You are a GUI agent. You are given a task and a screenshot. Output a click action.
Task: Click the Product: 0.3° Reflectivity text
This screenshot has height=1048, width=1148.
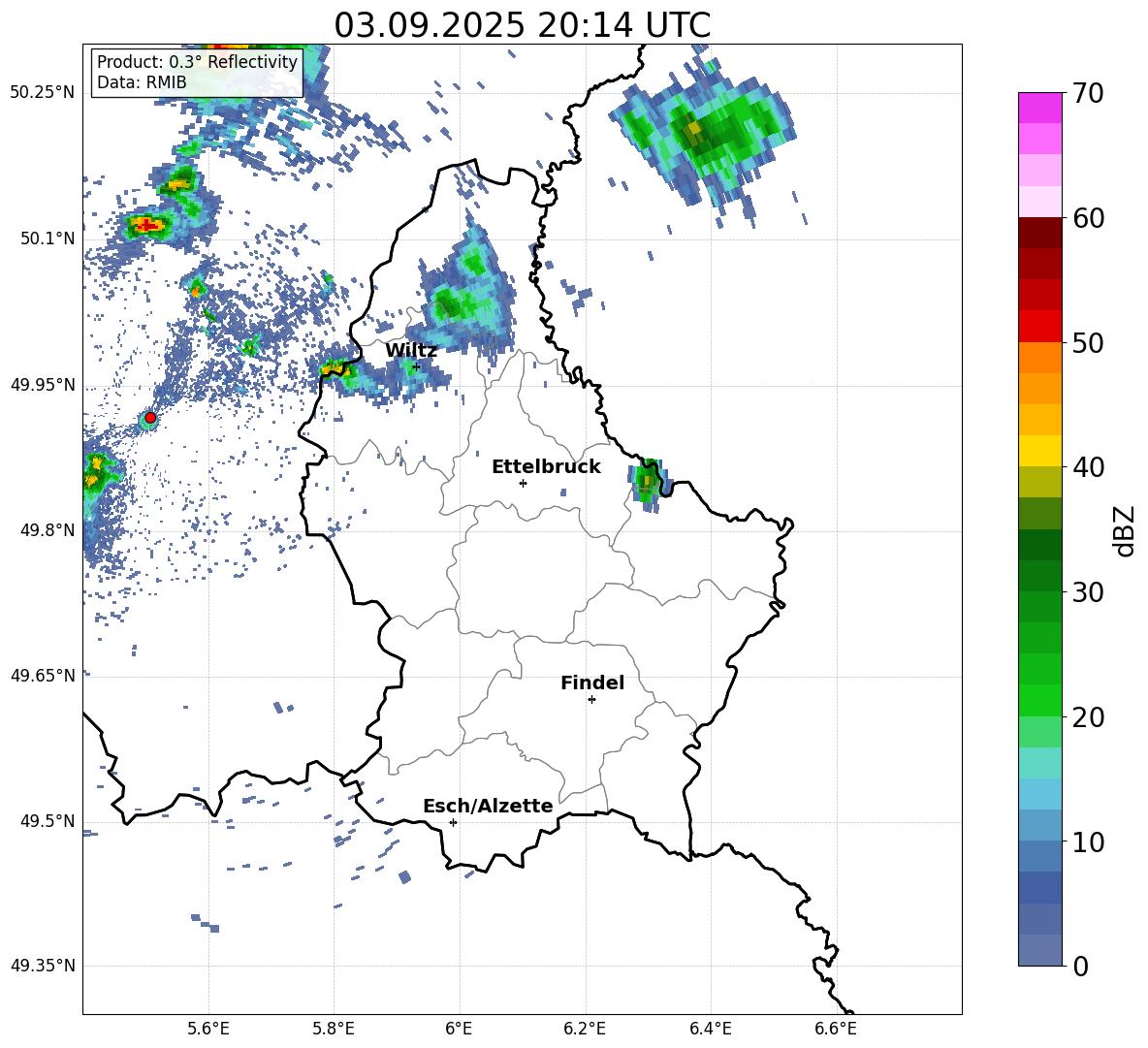pos(197,62)
